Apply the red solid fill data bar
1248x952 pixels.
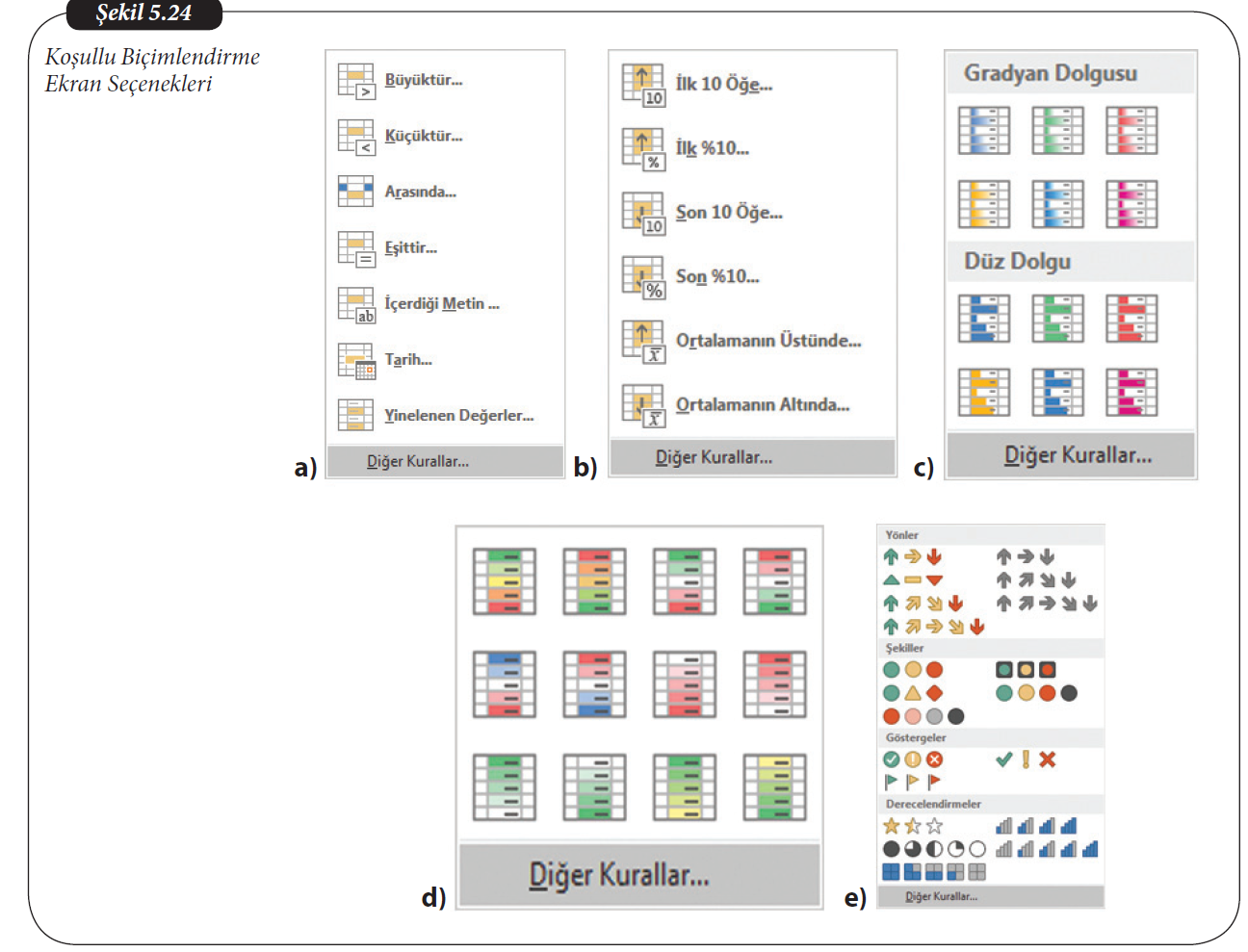[x=1131, y=319]
